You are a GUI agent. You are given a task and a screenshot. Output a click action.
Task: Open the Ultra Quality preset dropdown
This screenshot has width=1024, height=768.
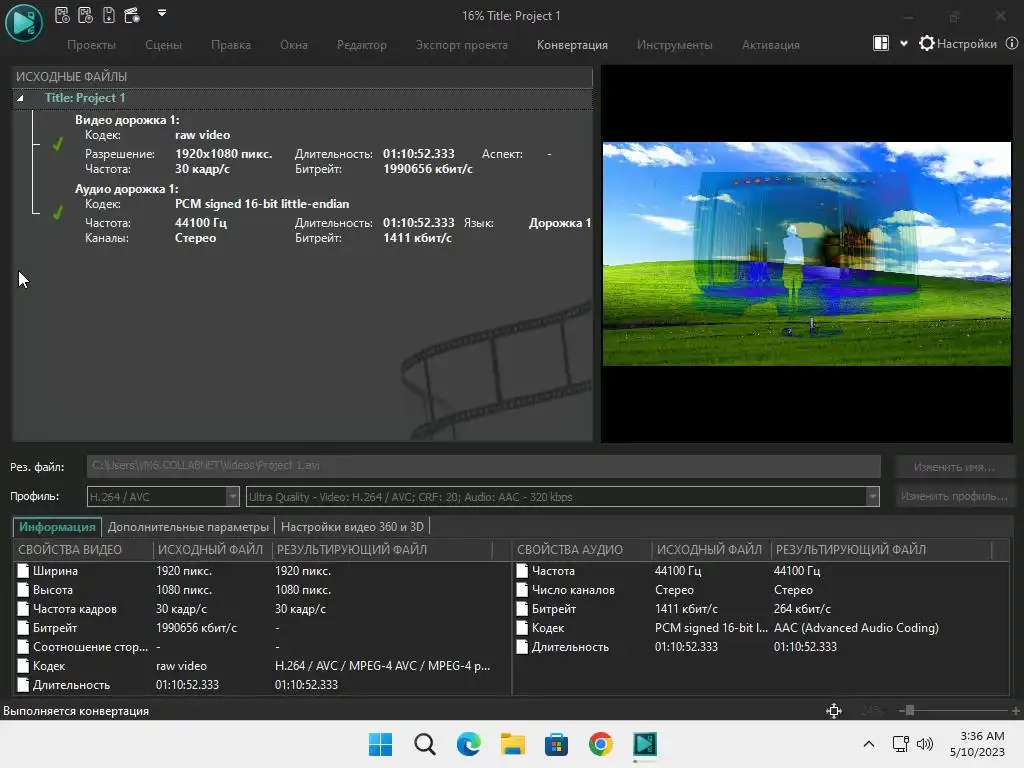[x=562, y=496]
